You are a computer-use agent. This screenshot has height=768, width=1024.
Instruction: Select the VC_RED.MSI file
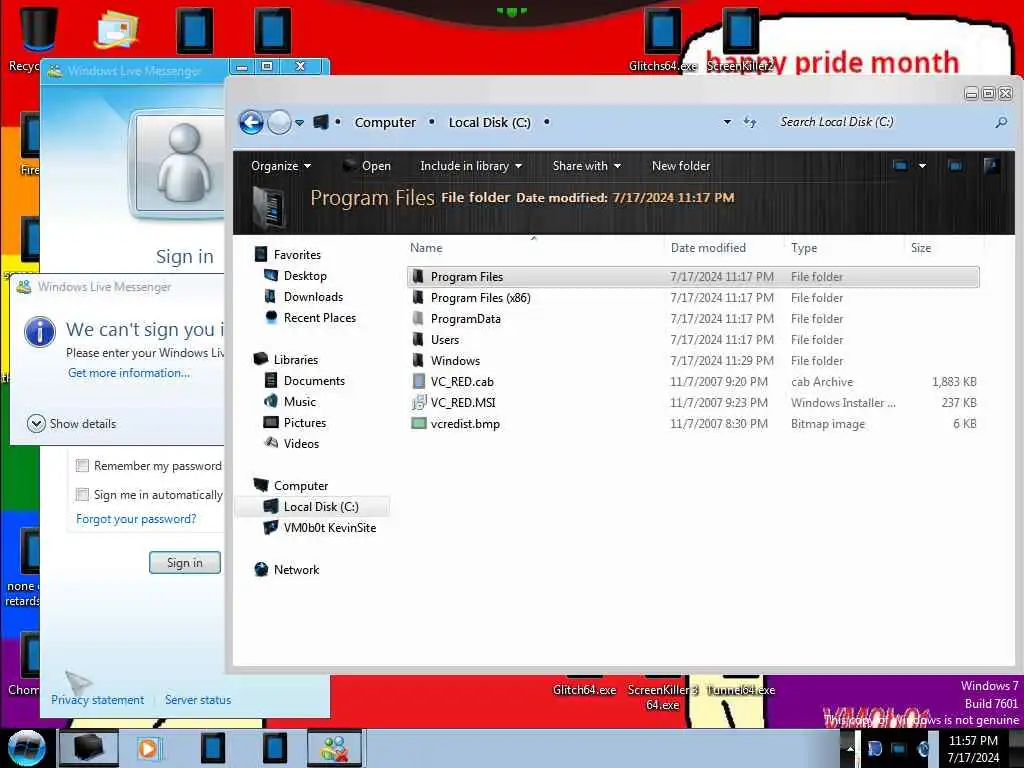693,402
